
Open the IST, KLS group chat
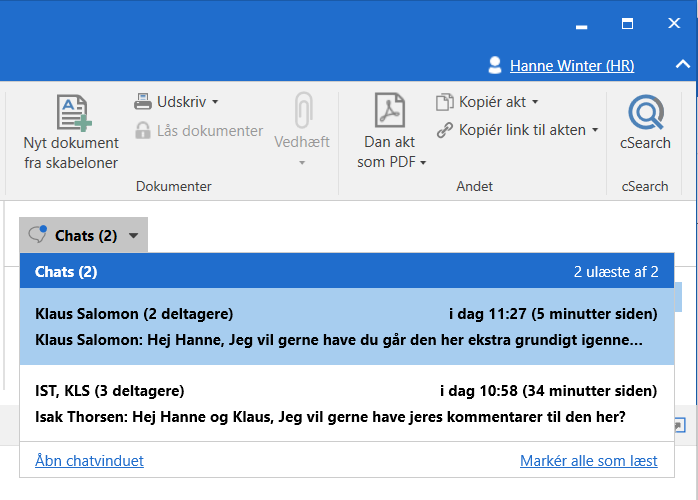pos(339,403)
